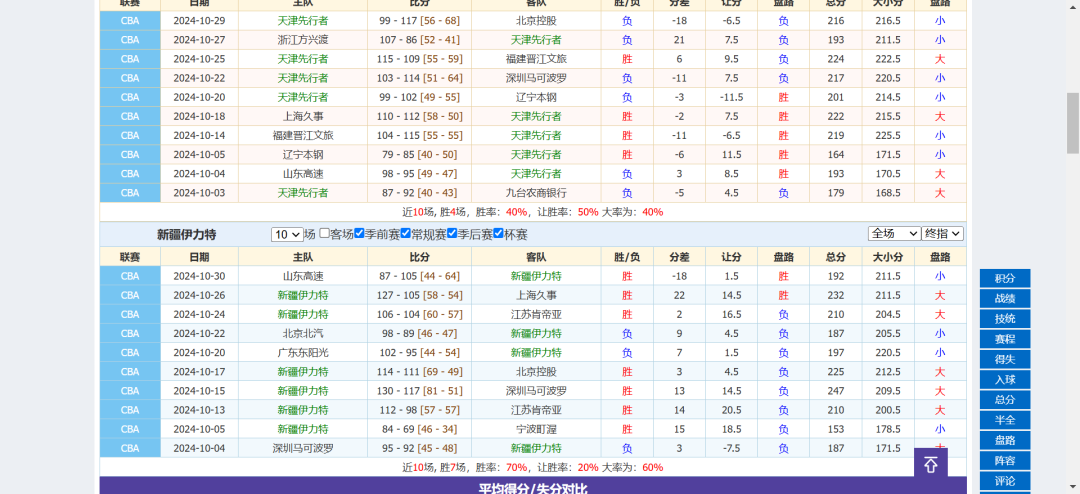Go to 半全 in the side menu
The image size is (1080, 494).
(x=1005, y=420)
